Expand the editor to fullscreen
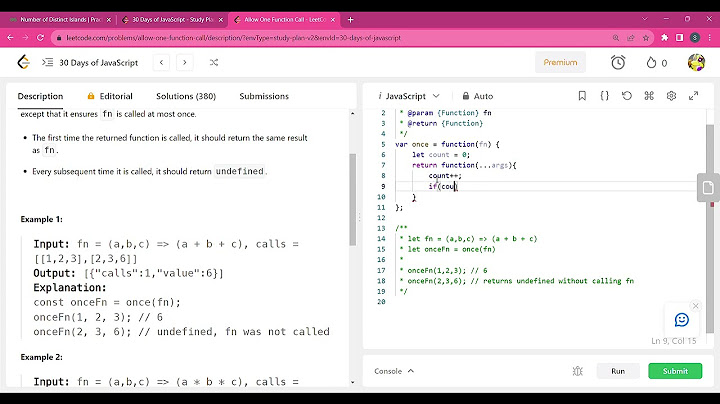The width and height of the screenshot is (720, 404). pos(693,96)
